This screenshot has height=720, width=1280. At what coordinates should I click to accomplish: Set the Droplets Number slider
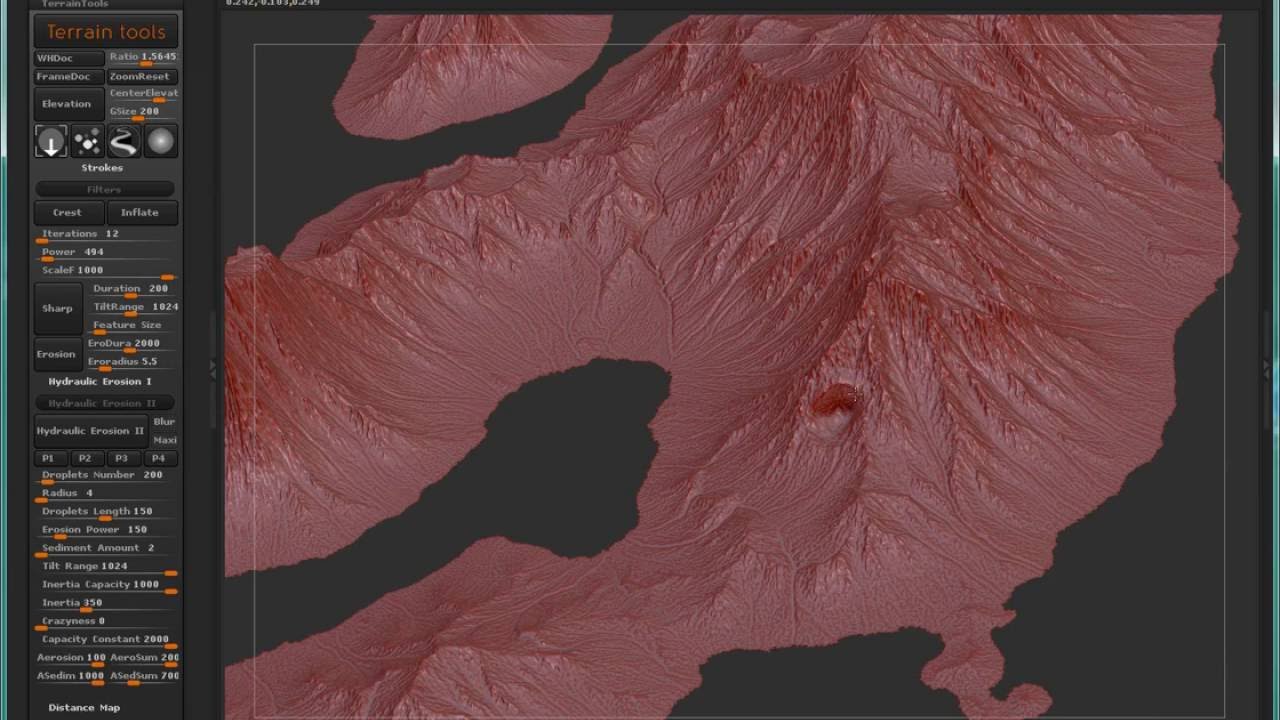click(106, 476)
